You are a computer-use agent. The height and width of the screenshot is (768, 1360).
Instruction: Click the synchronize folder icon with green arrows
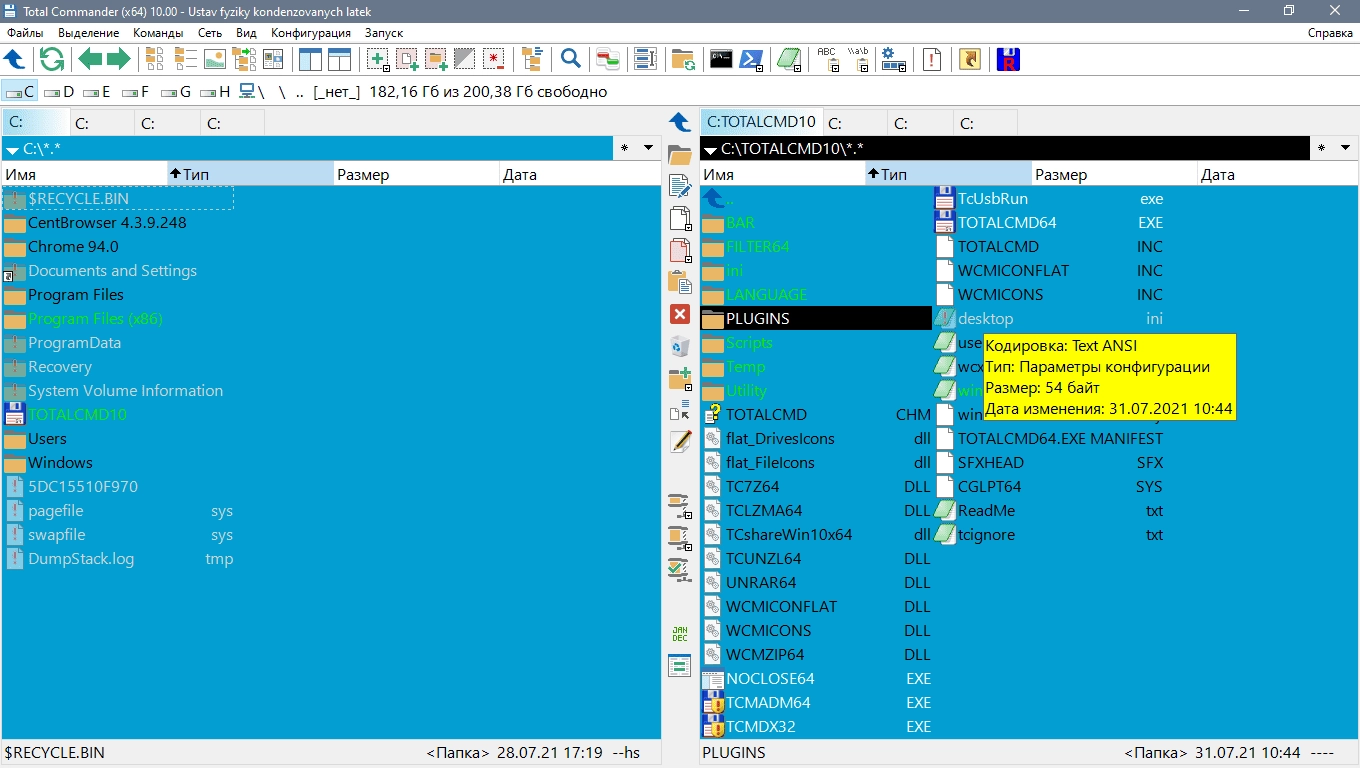pyautogui.click(x=683, y=59)
